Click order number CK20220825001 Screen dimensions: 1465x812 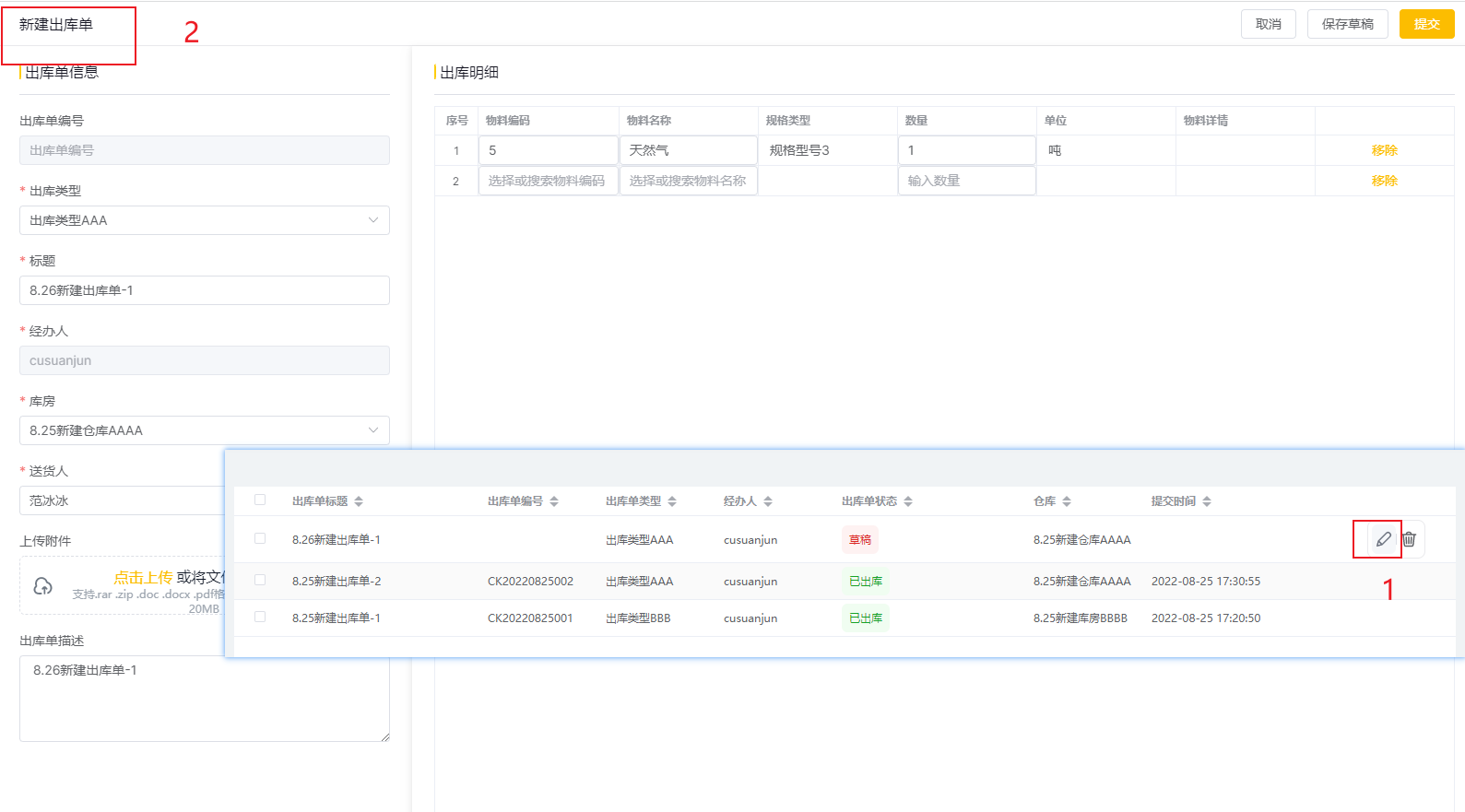[x=530, y=618]
